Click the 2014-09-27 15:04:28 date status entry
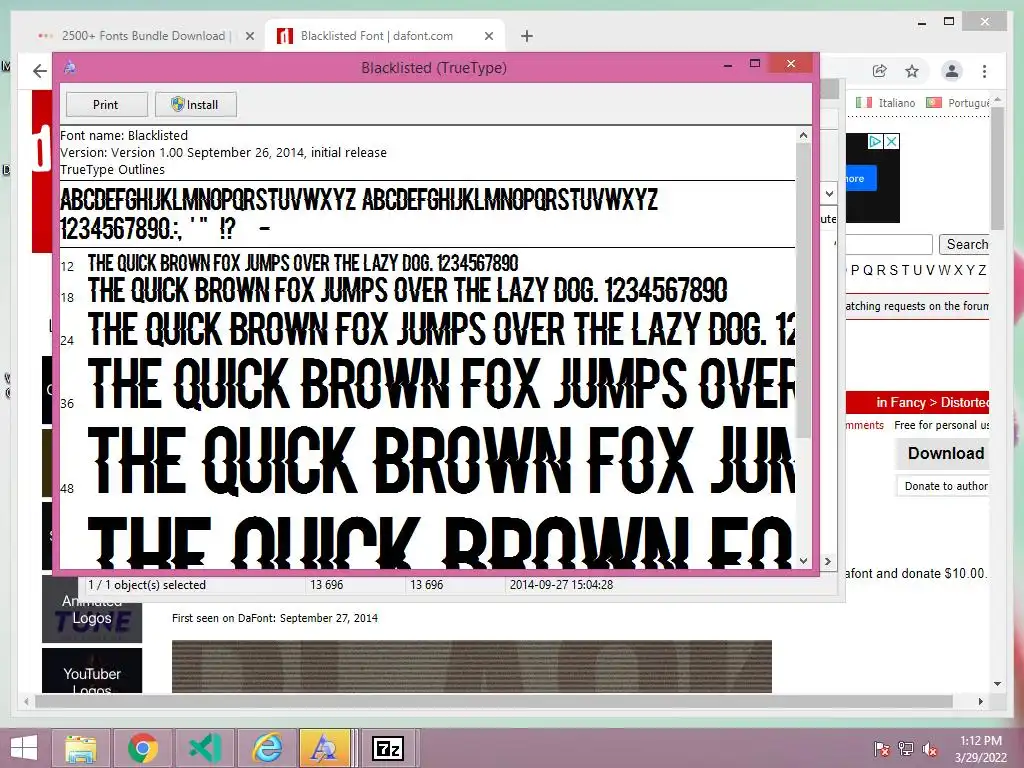 [562, 585]
